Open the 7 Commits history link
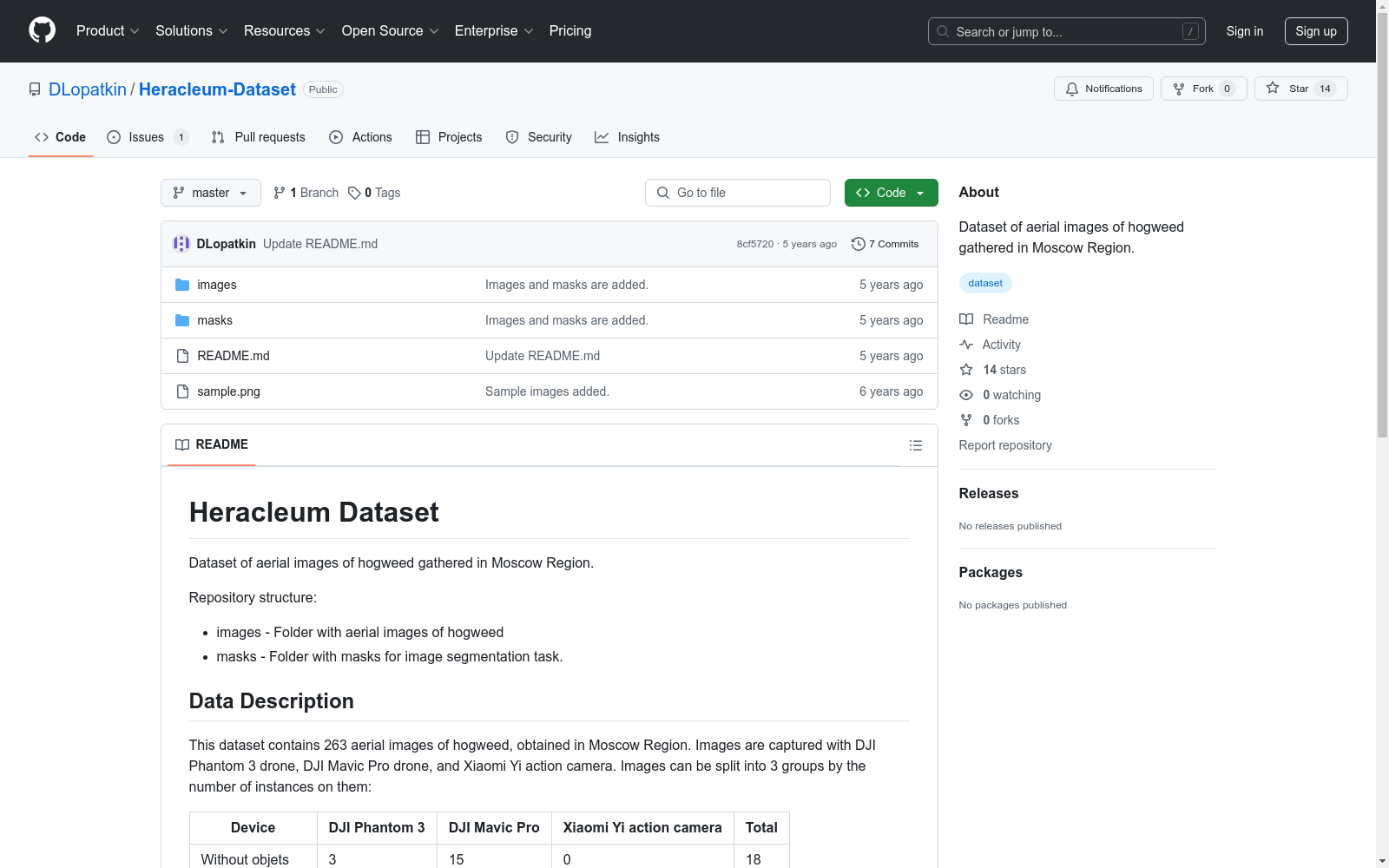 point(885,244)
